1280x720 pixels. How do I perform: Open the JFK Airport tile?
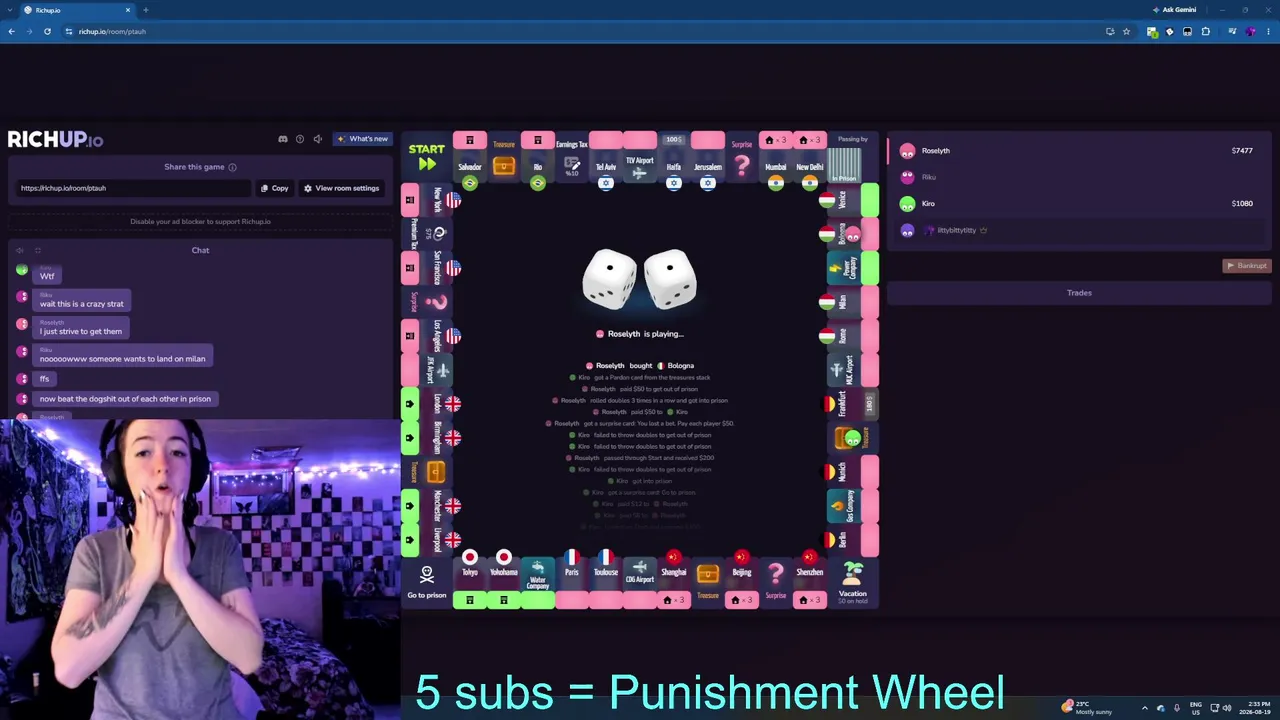click(x=427, y=370)
